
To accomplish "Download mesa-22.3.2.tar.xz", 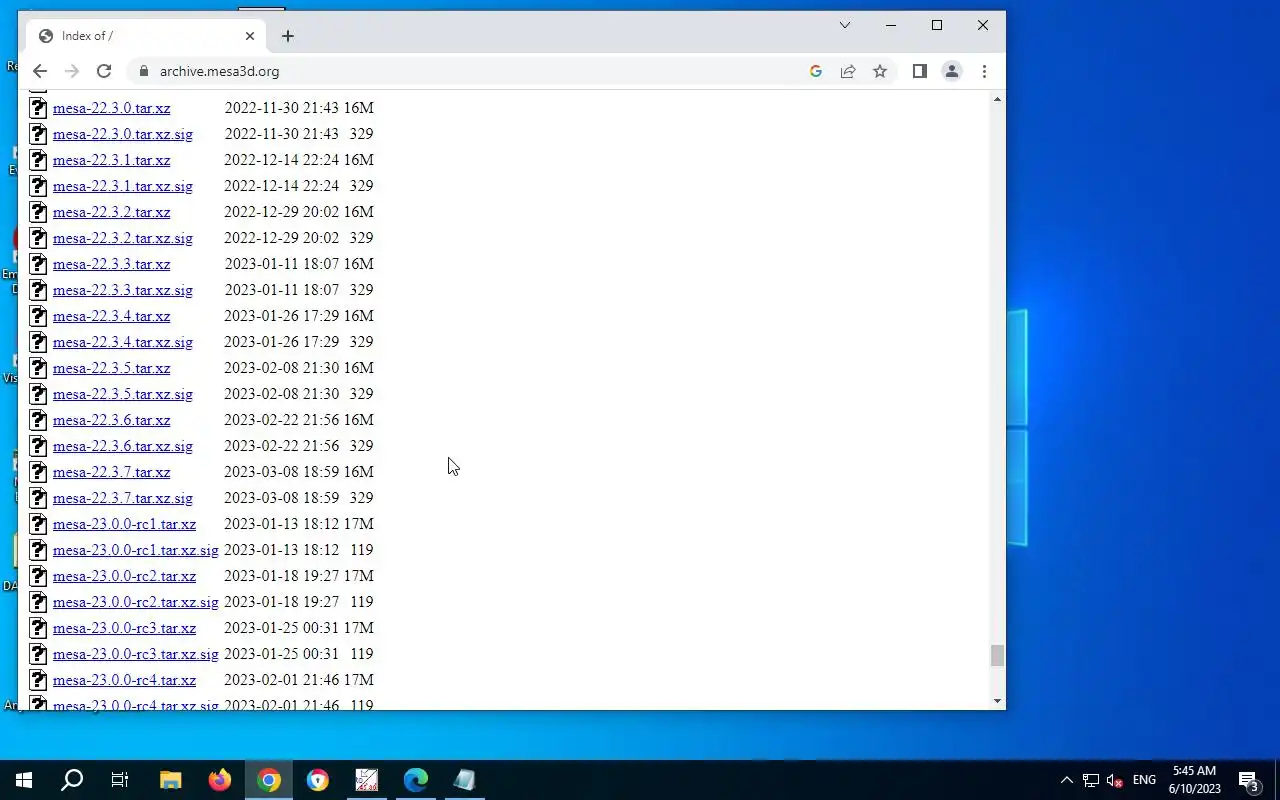I will (111, 212).
